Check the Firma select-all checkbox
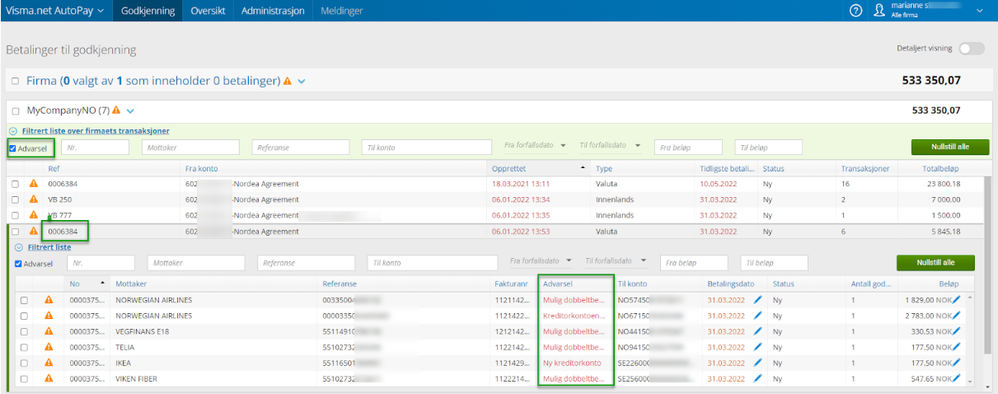This screenshot has height=394, width=998. click(x=15, y=81)
